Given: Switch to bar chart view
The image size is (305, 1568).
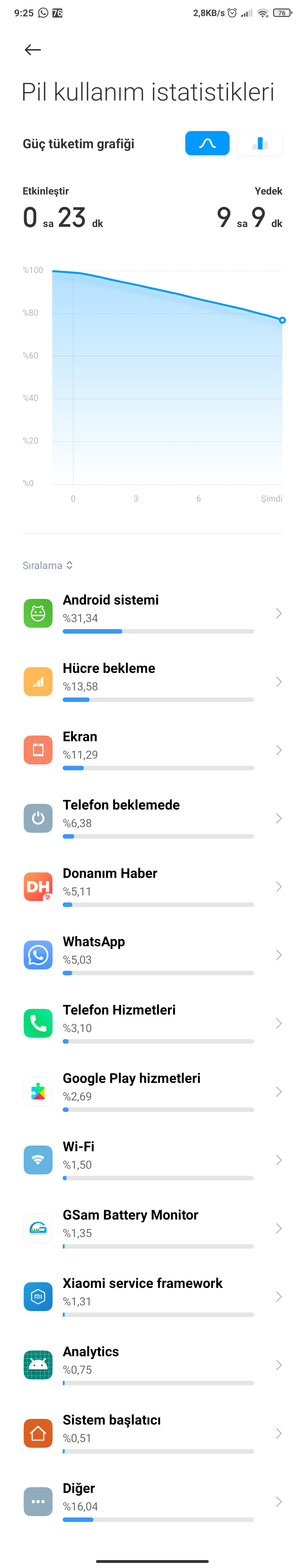Looking at the screenshot, I should pyautogui.click(x=260, y=143).
